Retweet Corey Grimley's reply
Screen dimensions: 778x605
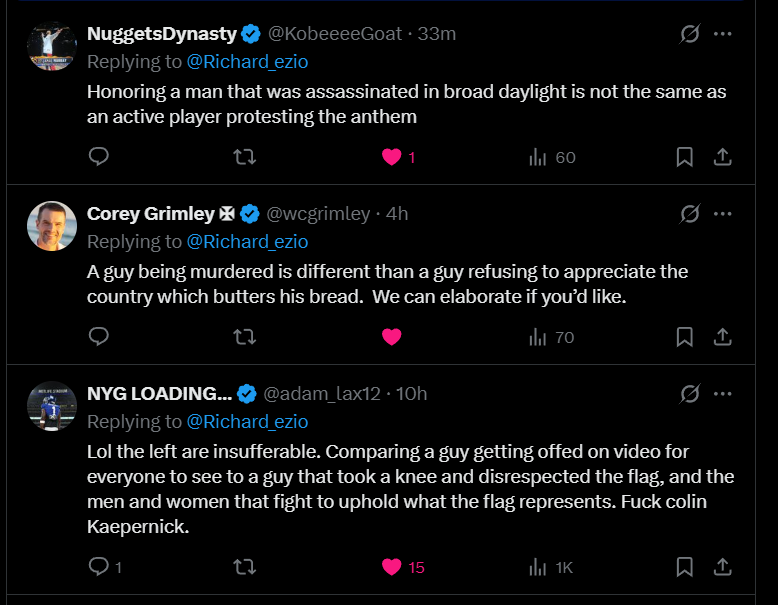point(244,337)
